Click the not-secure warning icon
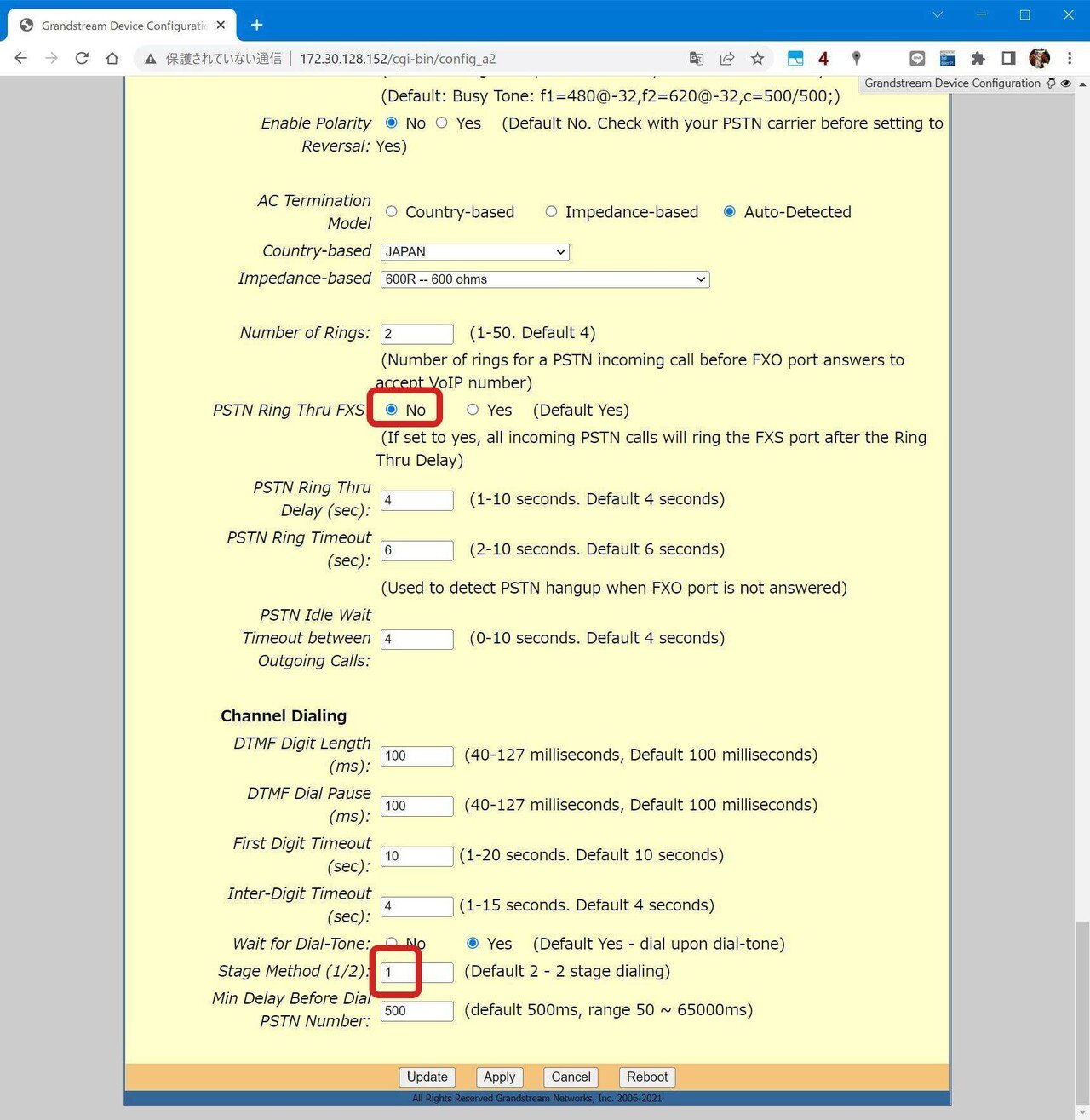Viewport: 1090px width, 1120px height. tap(151, 59)
